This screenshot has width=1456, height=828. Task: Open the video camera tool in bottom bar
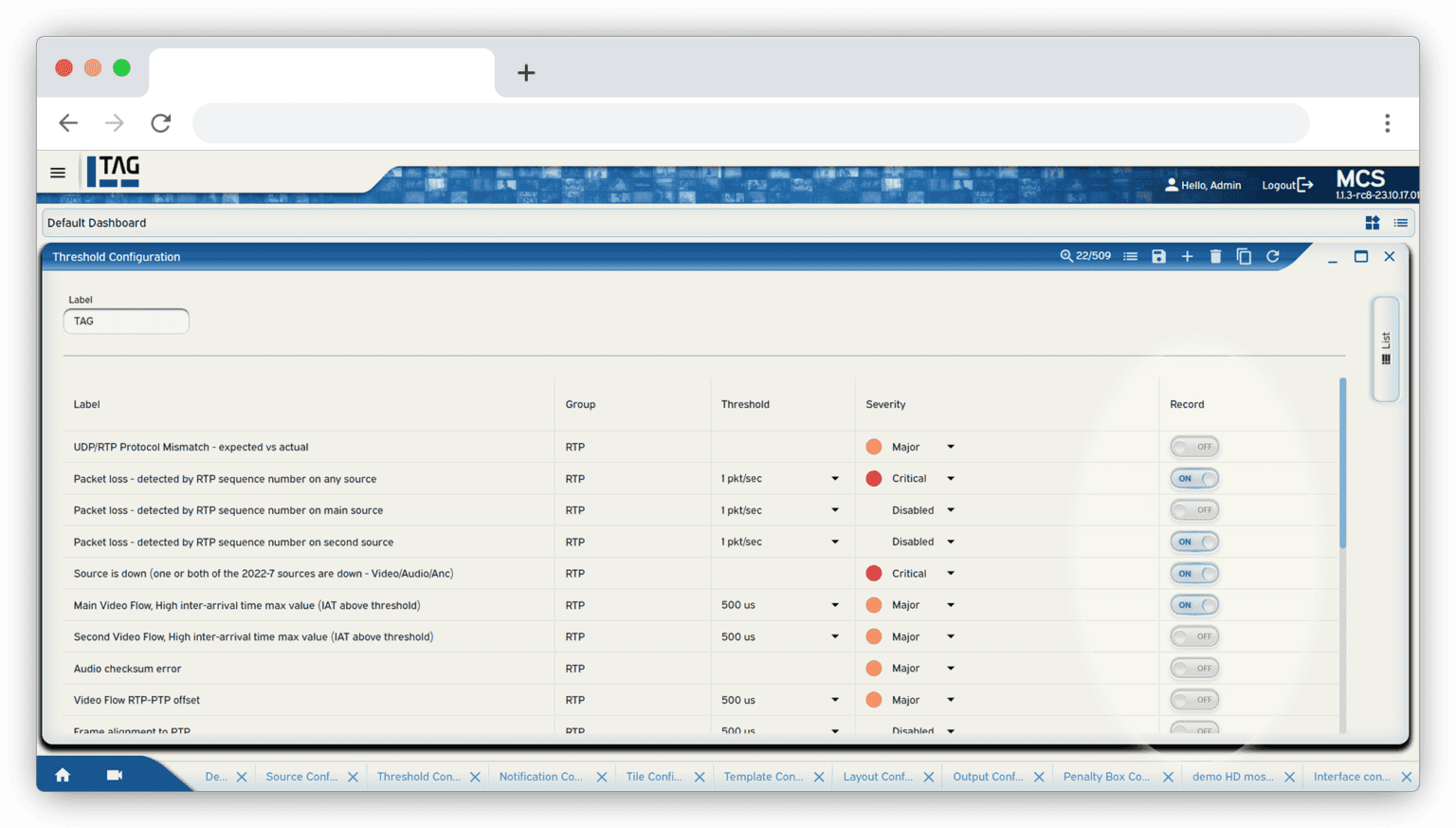tap(114, 774)
